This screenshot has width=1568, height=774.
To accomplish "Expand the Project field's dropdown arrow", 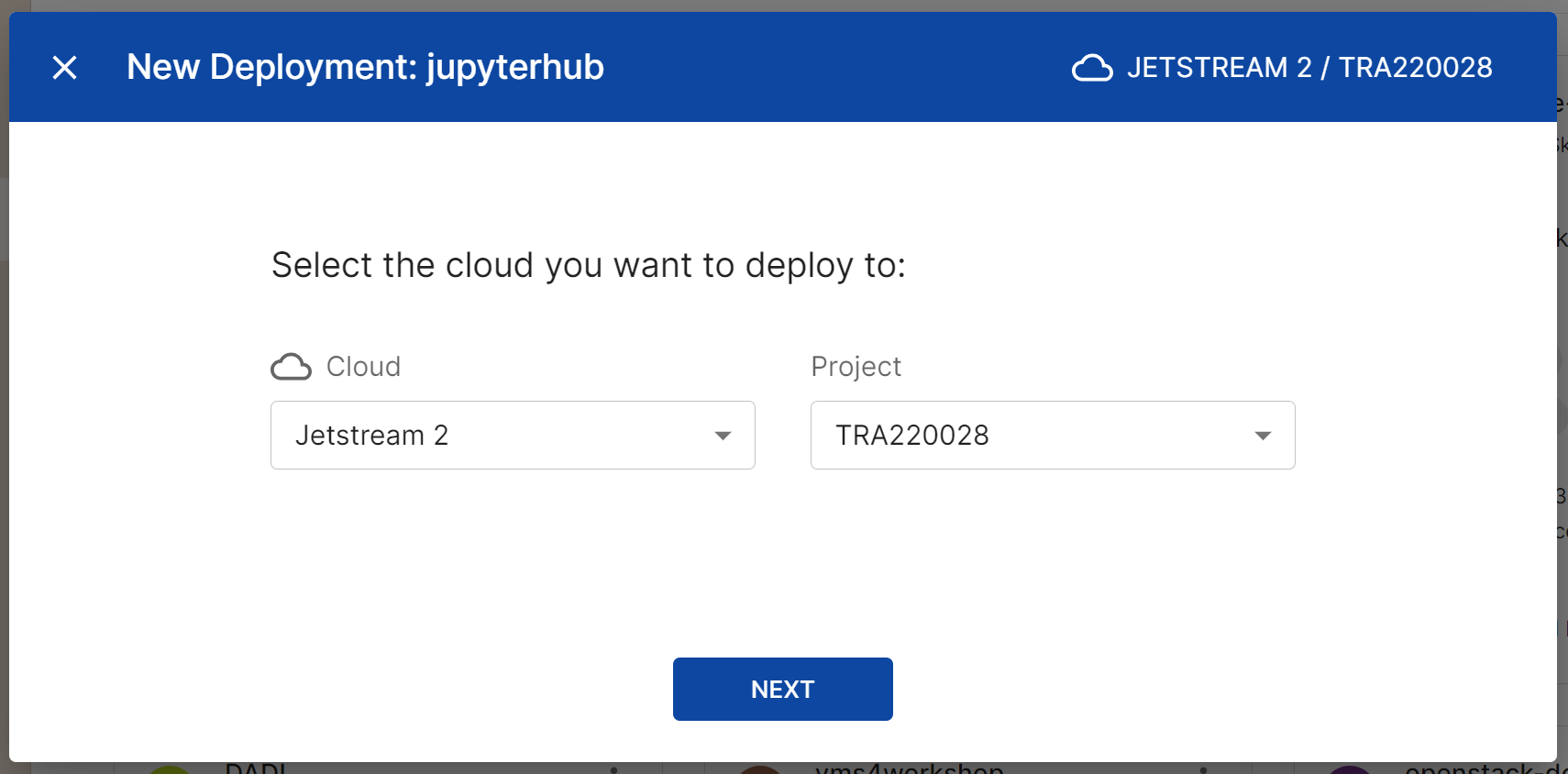I will pyautogui.click(x=1263, y=436).
